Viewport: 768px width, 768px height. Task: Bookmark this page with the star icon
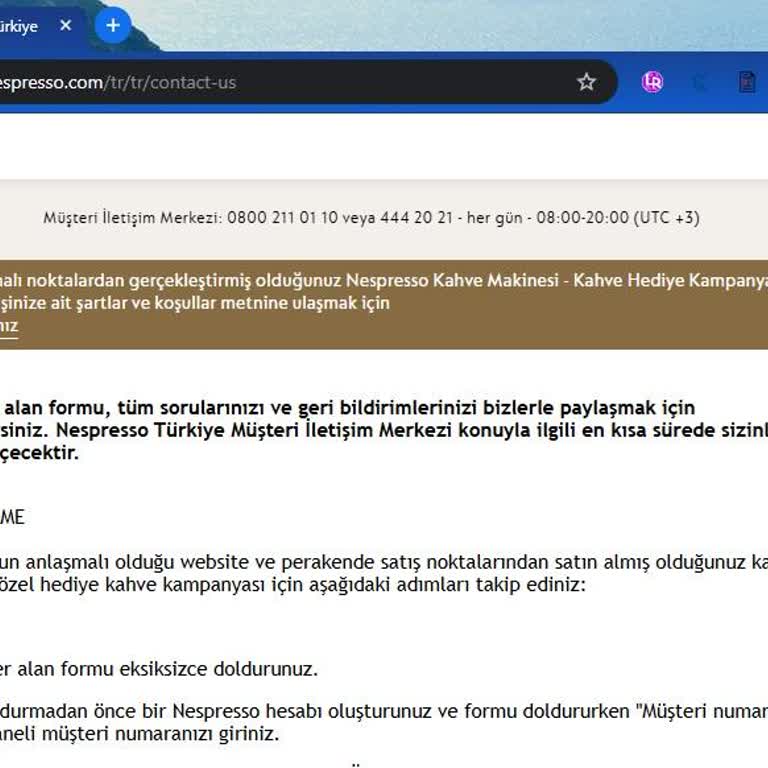pos(586,82)
